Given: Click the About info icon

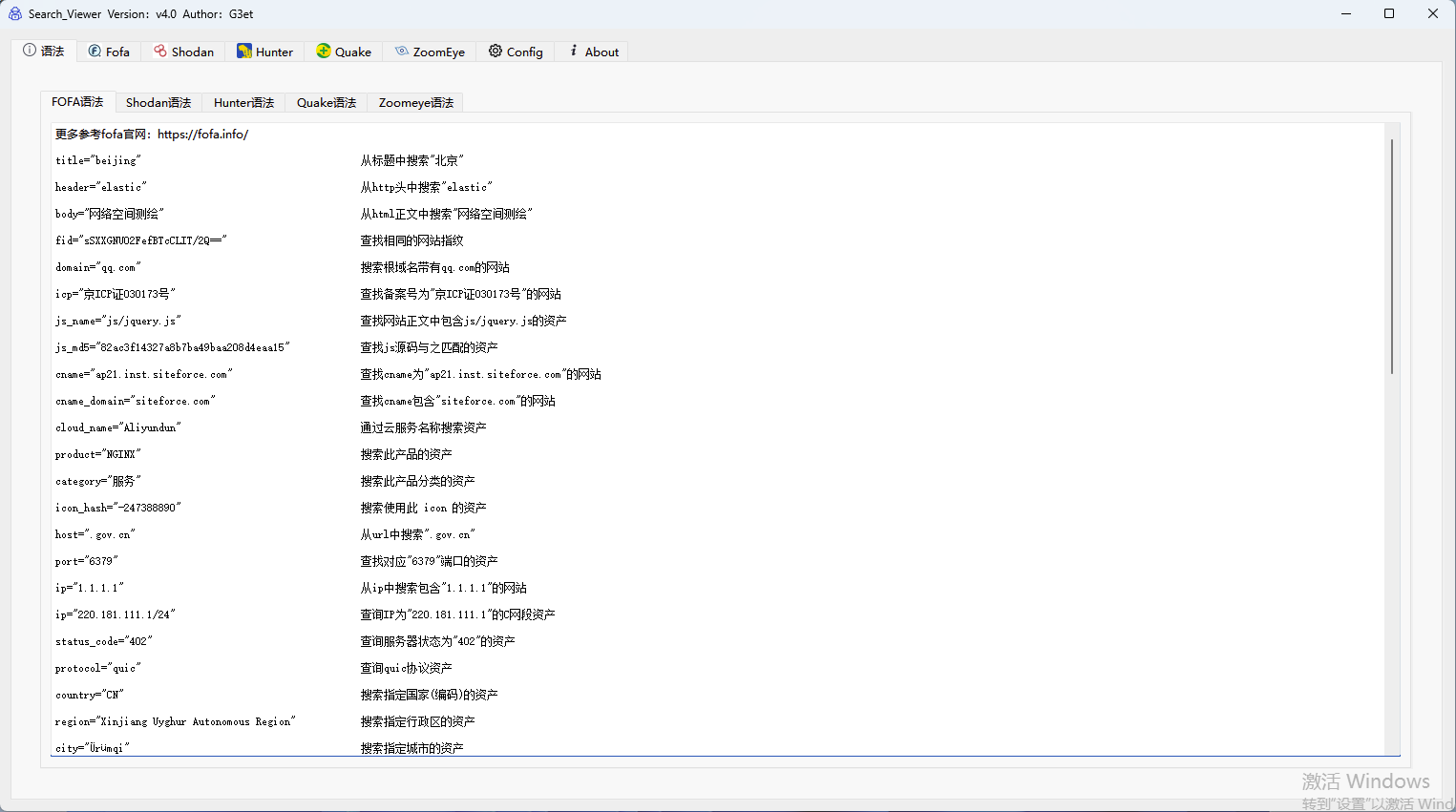Looking at the screenshot, I should 574,51.
